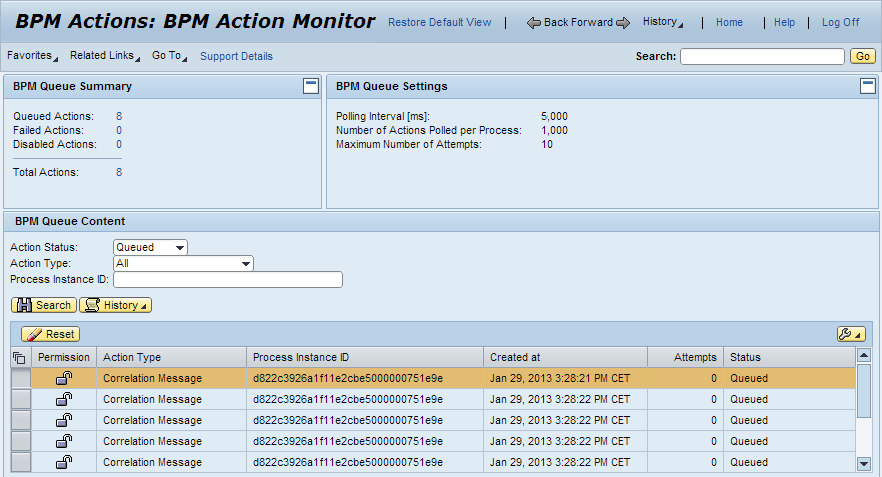
Task: Click the Reset button with eraser
Action: (x=51, y=334)
